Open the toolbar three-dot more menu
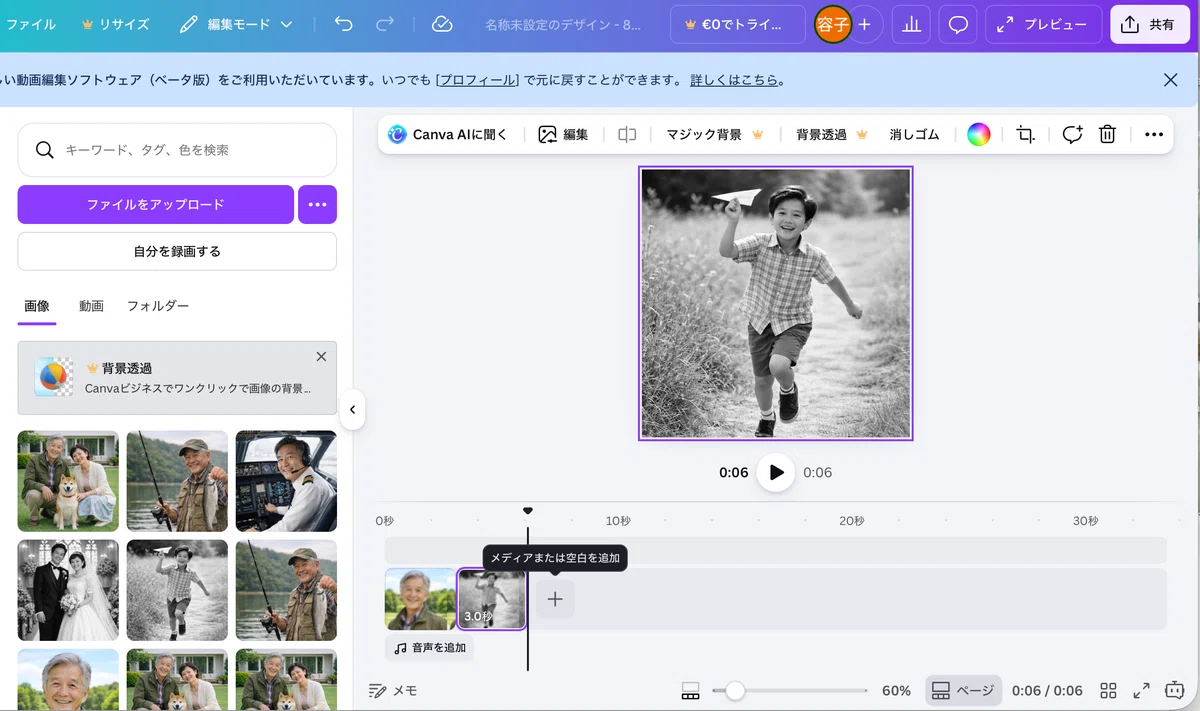The image size is (1200, 711). pos(1154,134)
